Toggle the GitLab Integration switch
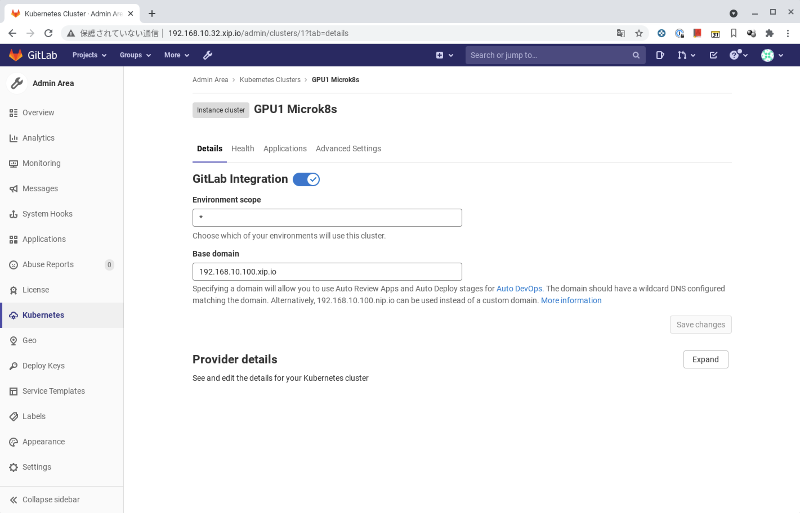 (306, 179)
